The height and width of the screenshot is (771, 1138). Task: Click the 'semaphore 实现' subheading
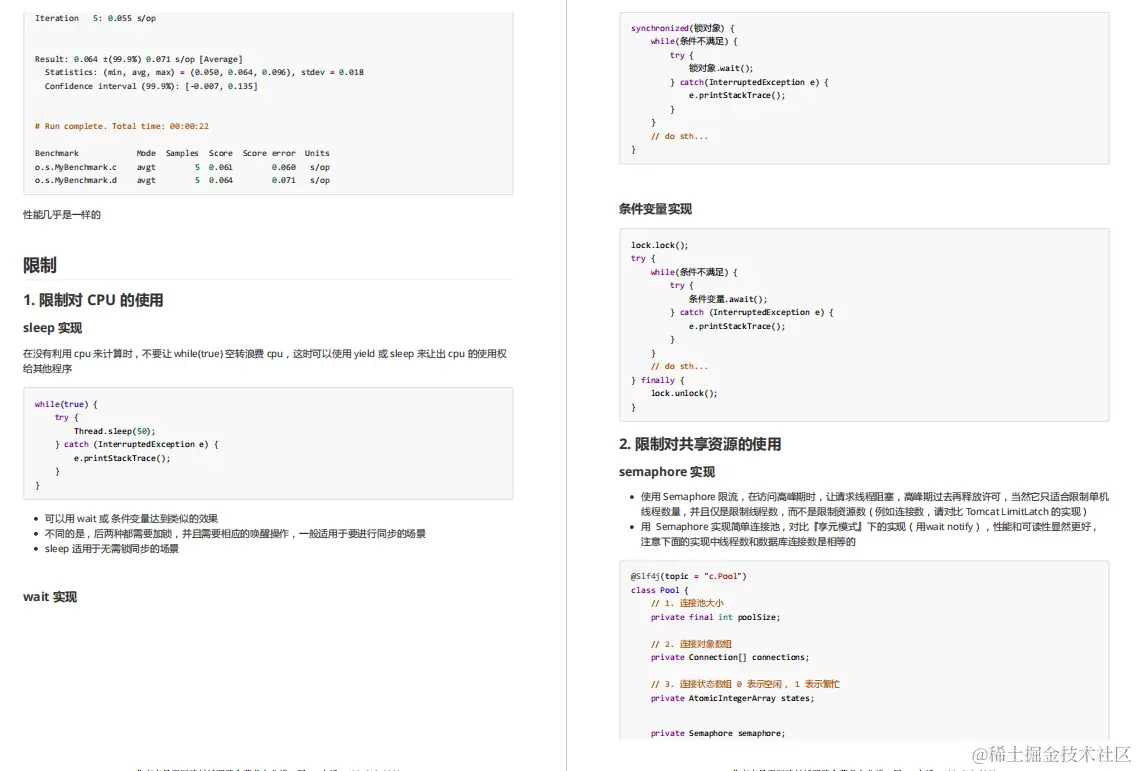667,472
